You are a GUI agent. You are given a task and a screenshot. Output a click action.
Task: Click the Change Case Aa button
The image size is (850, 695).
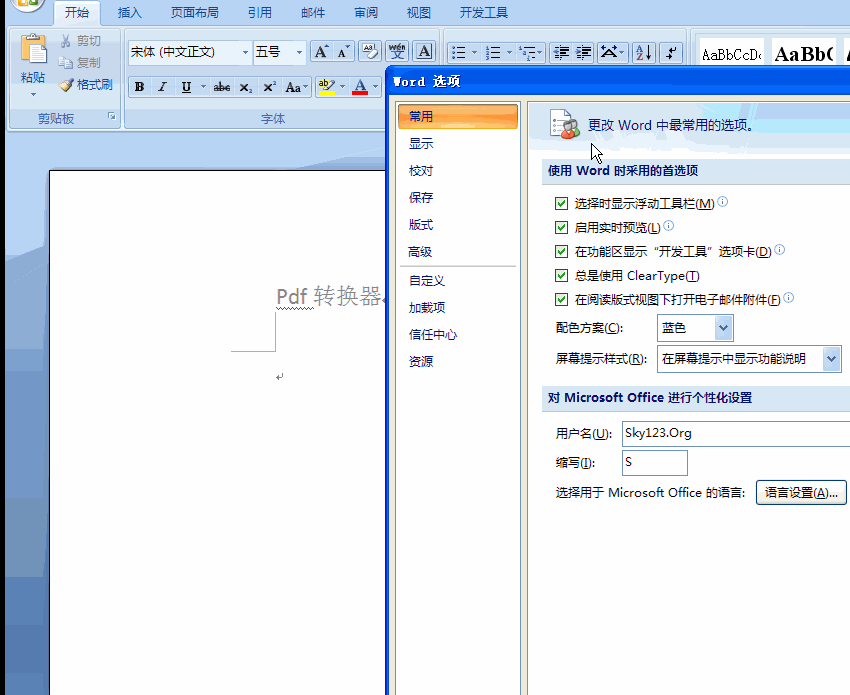(x=296, y=87)
